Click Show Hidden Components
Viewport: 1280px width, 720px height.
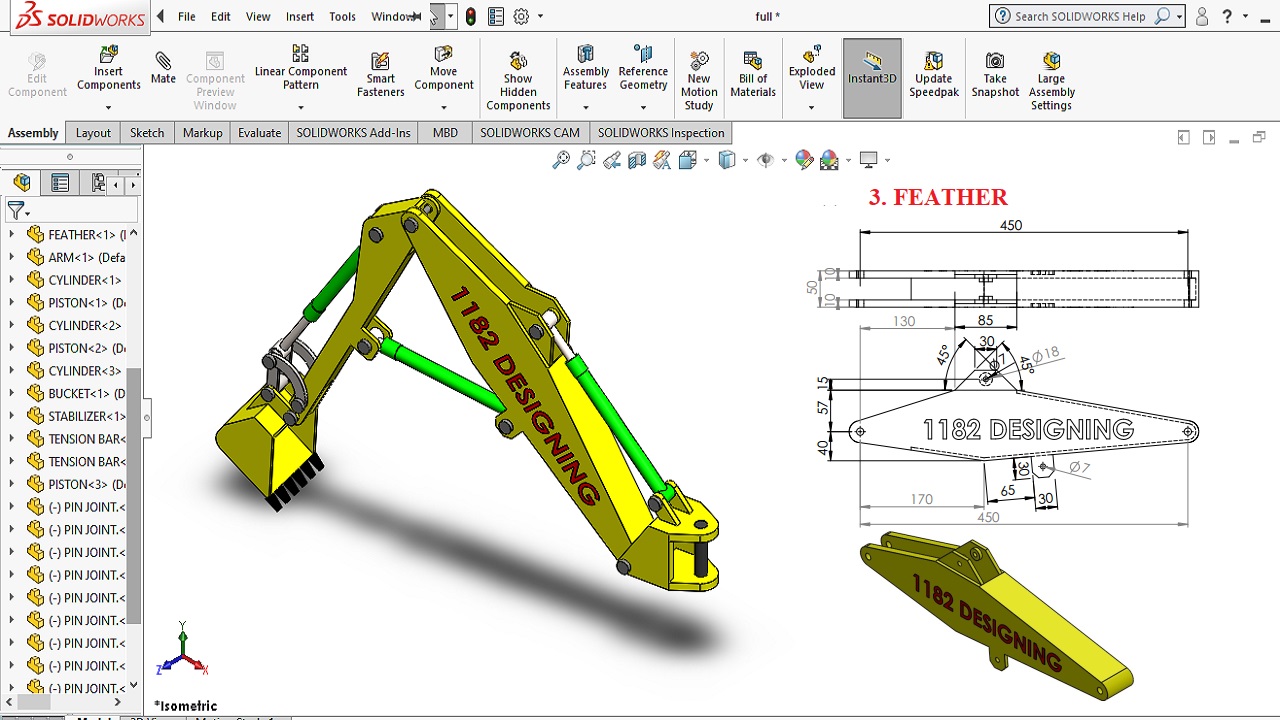click(x=518, y=80)
